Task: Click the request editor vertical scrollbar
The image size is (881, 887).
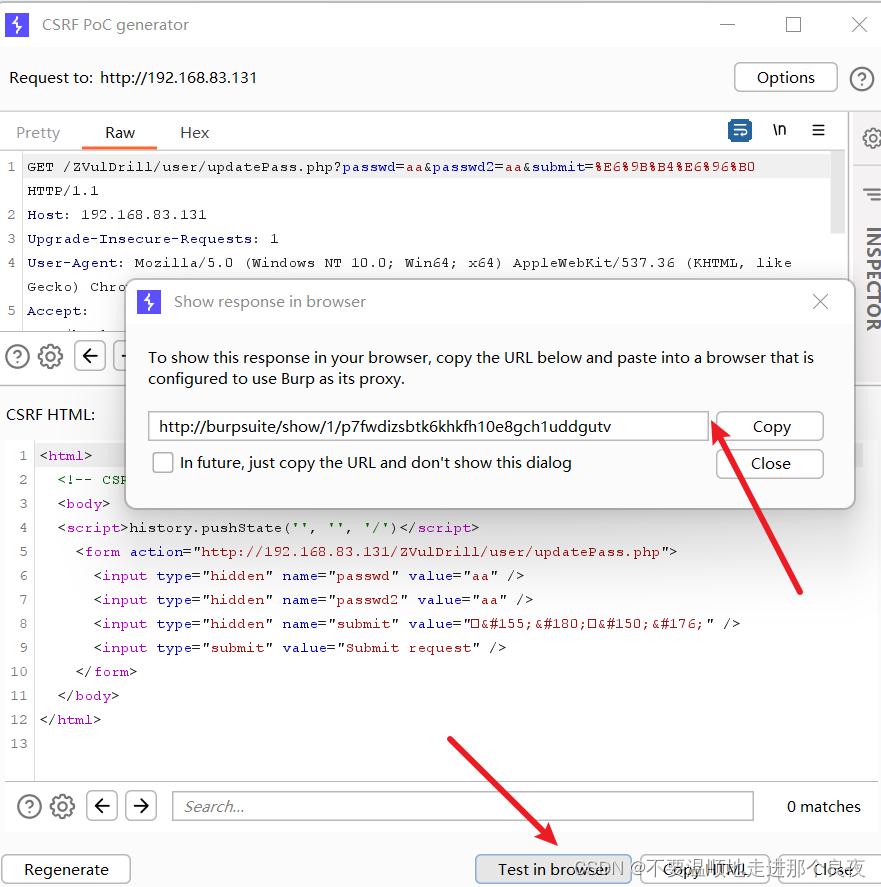Action: [837, 192]
